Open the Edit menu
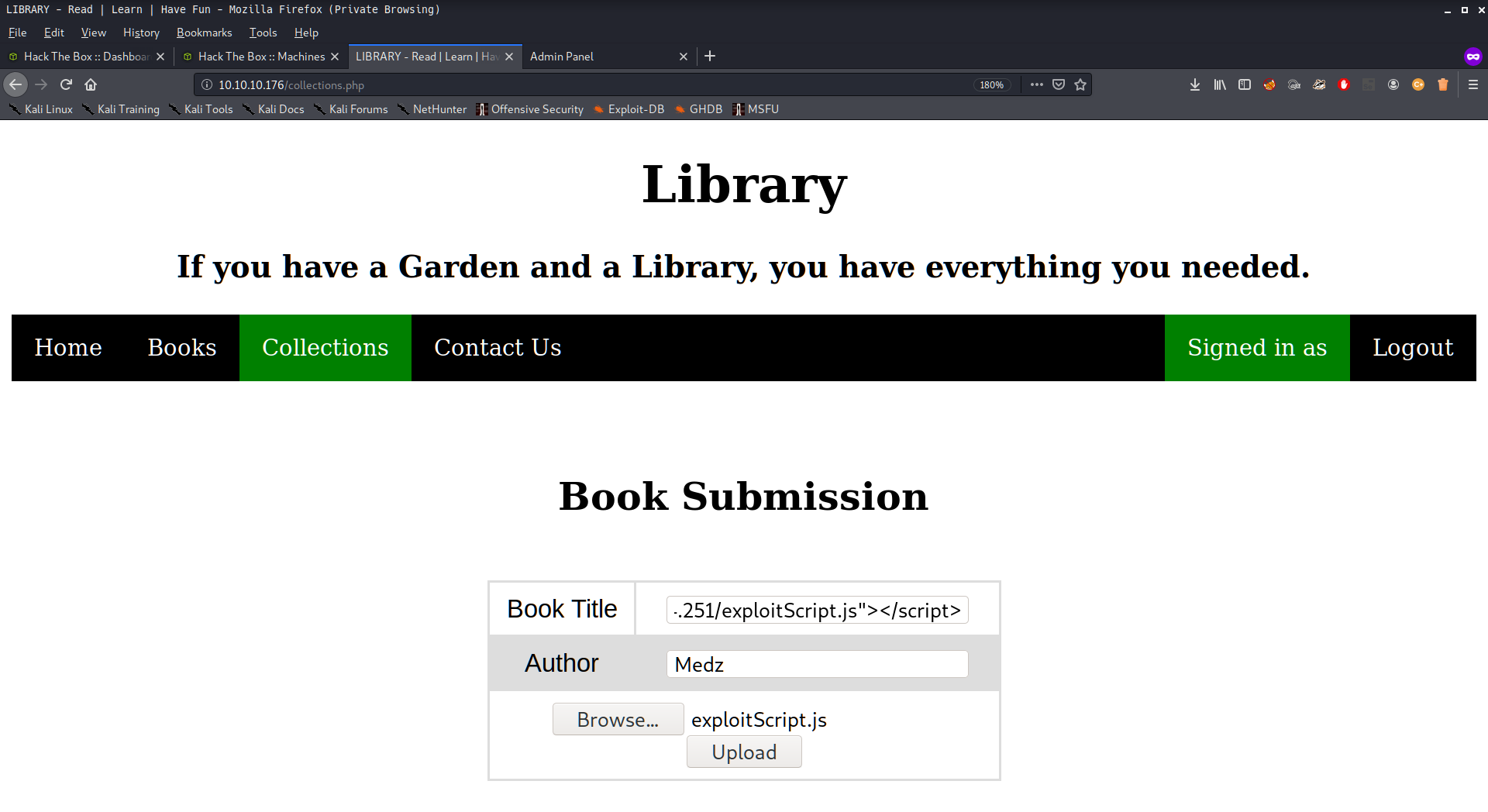The image size is (1488, 812). 53,33
